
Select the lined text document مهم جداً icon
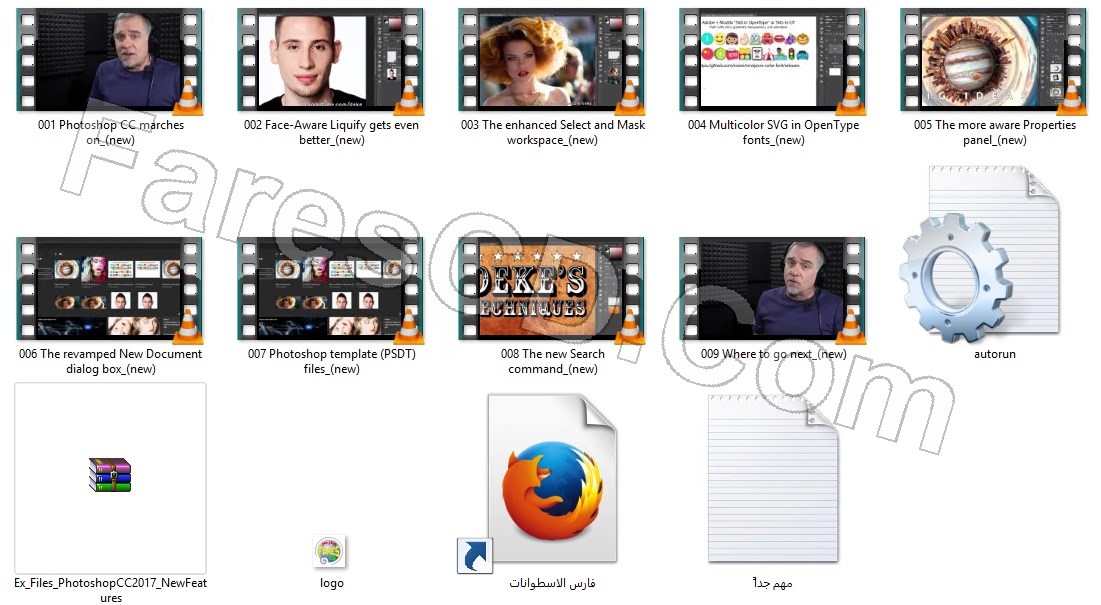click(x=772, y=479)
